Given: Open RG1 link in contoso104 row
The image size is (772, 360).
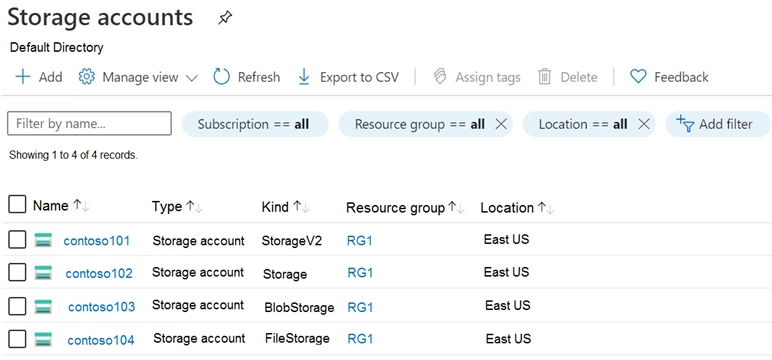Looking at the screenshot, I should 360,339.
